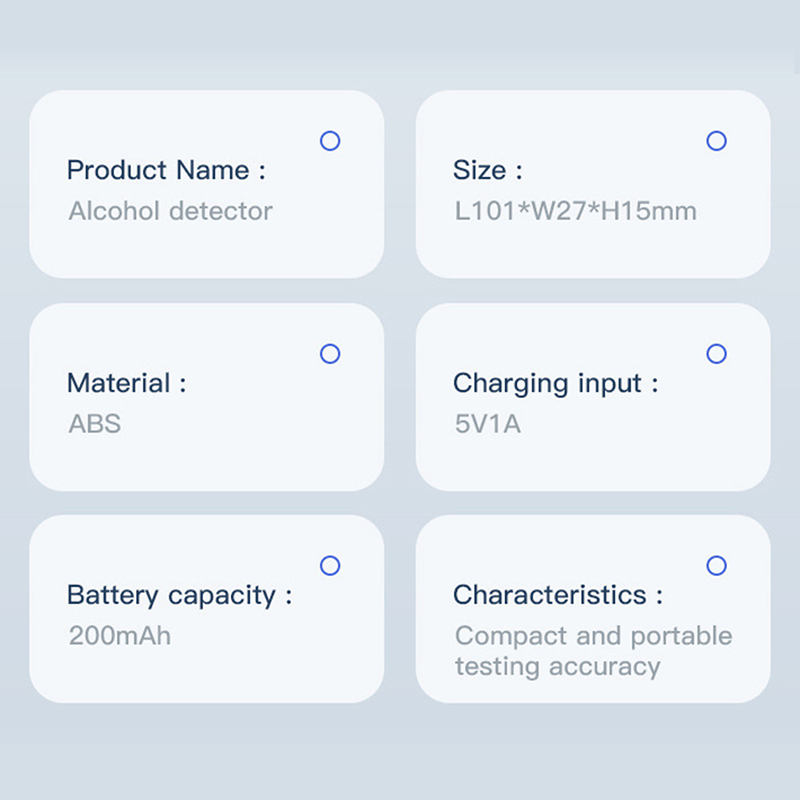Image resolution: width=800 pixels, height=800 pixels.
Task: Click the "testing accuracy" text line
Action: (557, 667)
